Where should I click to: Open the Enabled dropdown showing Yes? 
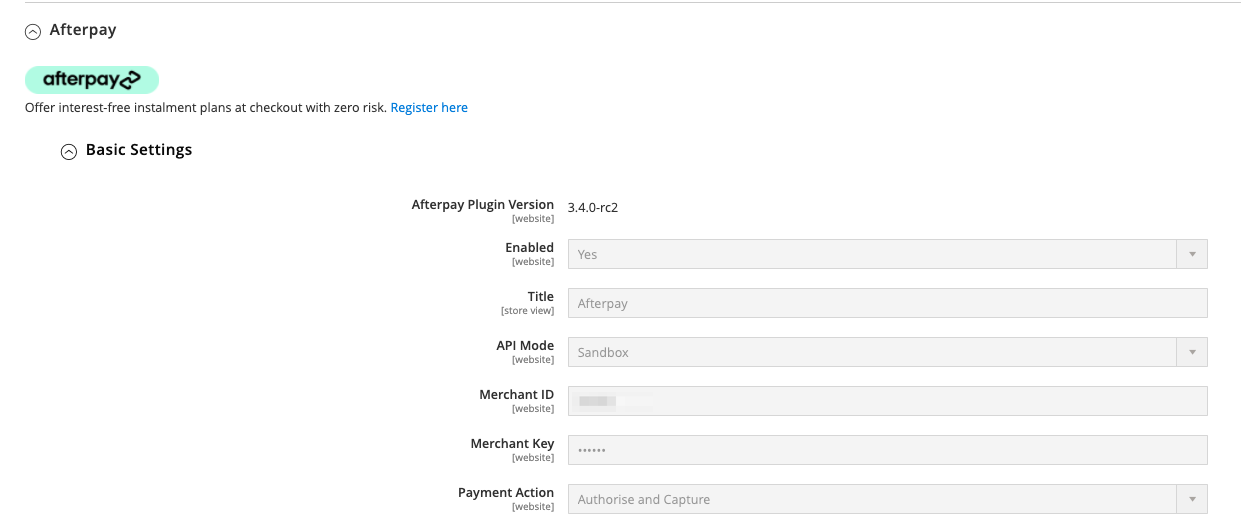[888, 254]
